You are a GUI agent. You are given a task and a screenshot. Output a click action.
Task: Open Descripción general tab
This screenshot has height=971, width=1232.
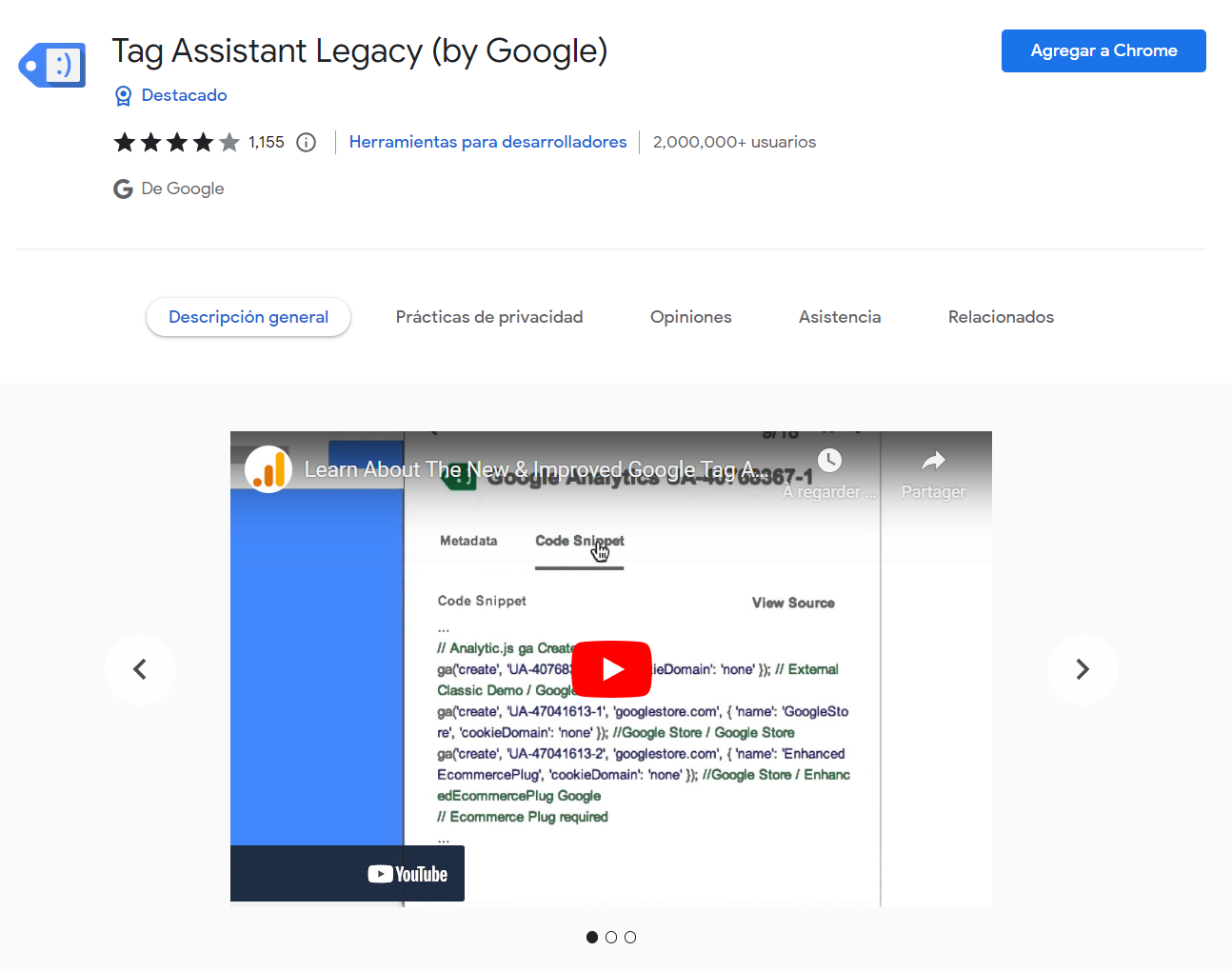tap(248, 317)
